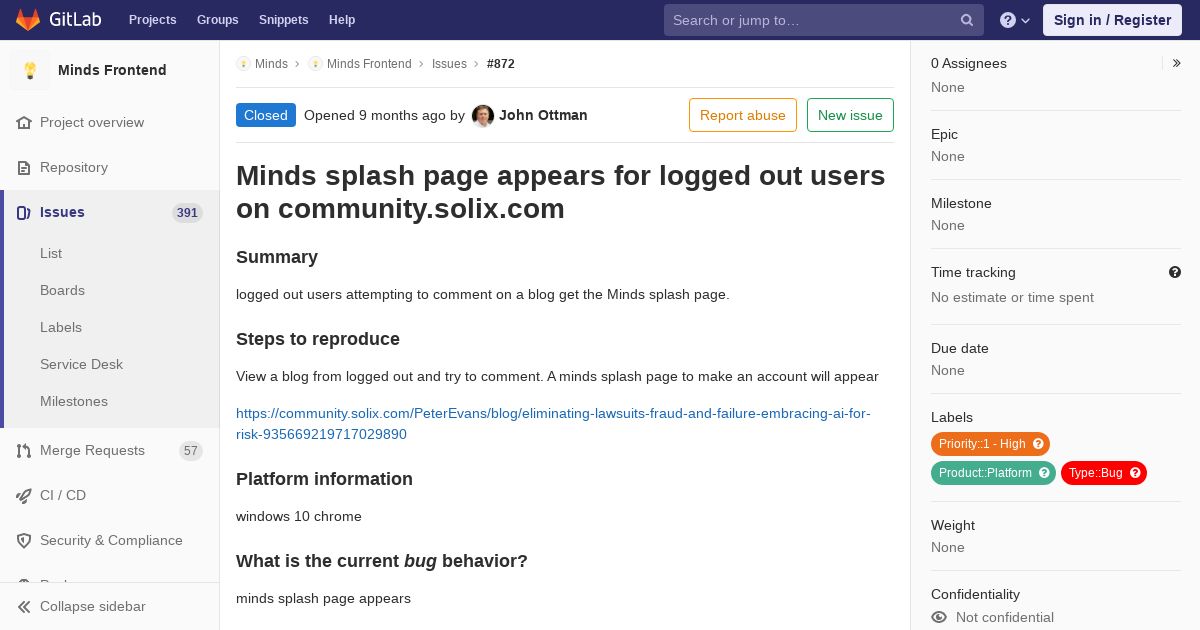Image resolution: width=1200 pixels, height=630 pixels.
Task: Click the search magnifier icon
Action: click(967, 20)
